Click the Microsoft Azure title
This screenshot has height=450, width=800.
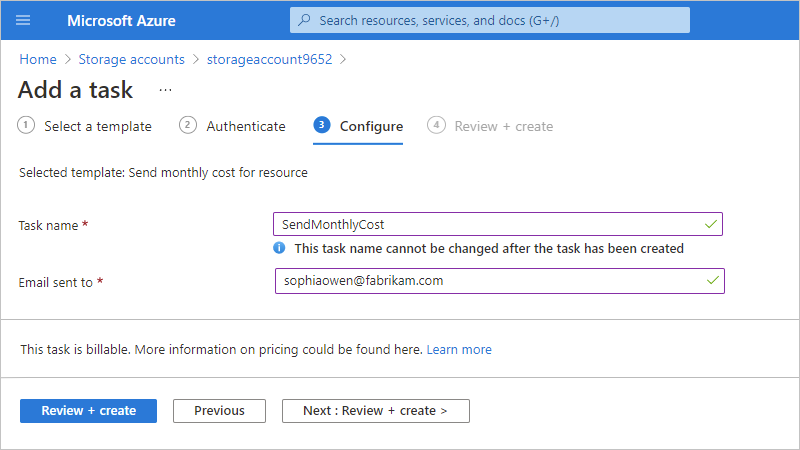pyautogui.click(x=121, y=20)
